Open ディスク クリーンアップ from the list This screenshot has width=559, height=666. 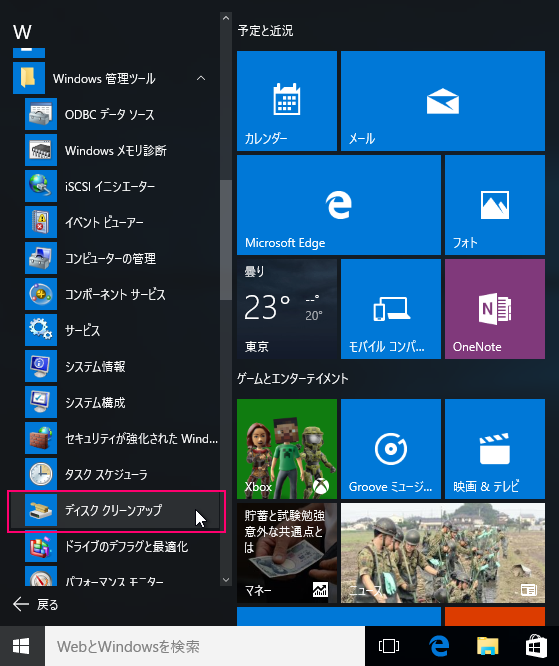(x=114, y=511)
